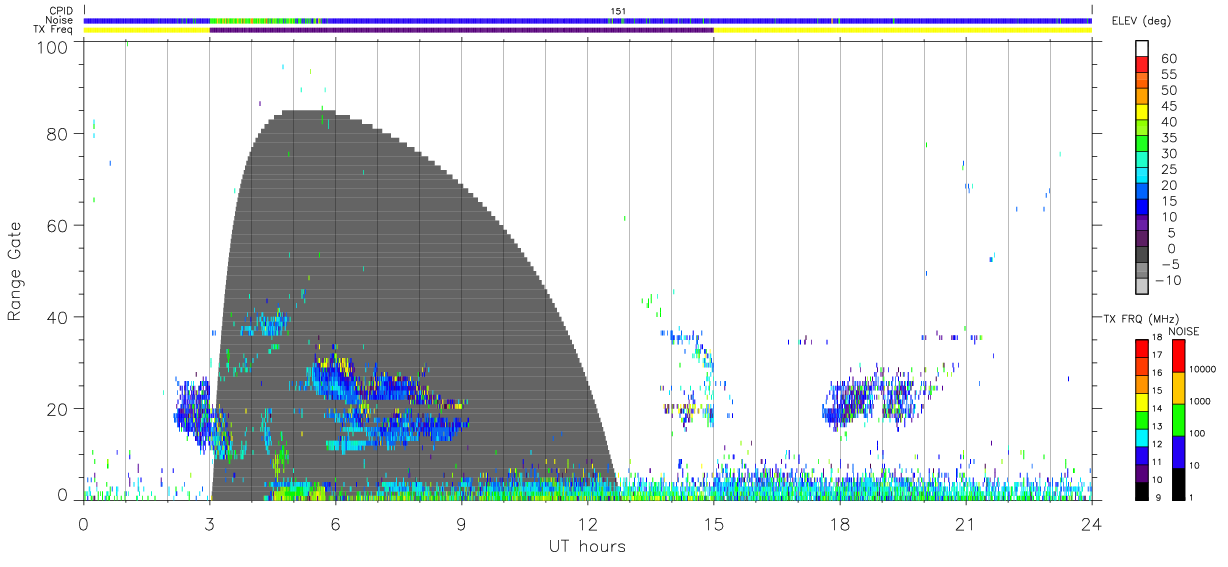Pick the black bottom swatch in TX FRQ legend
The height and width of the screenshot is (567, 1228).
pyautogui.click(x=1141, y=489)
